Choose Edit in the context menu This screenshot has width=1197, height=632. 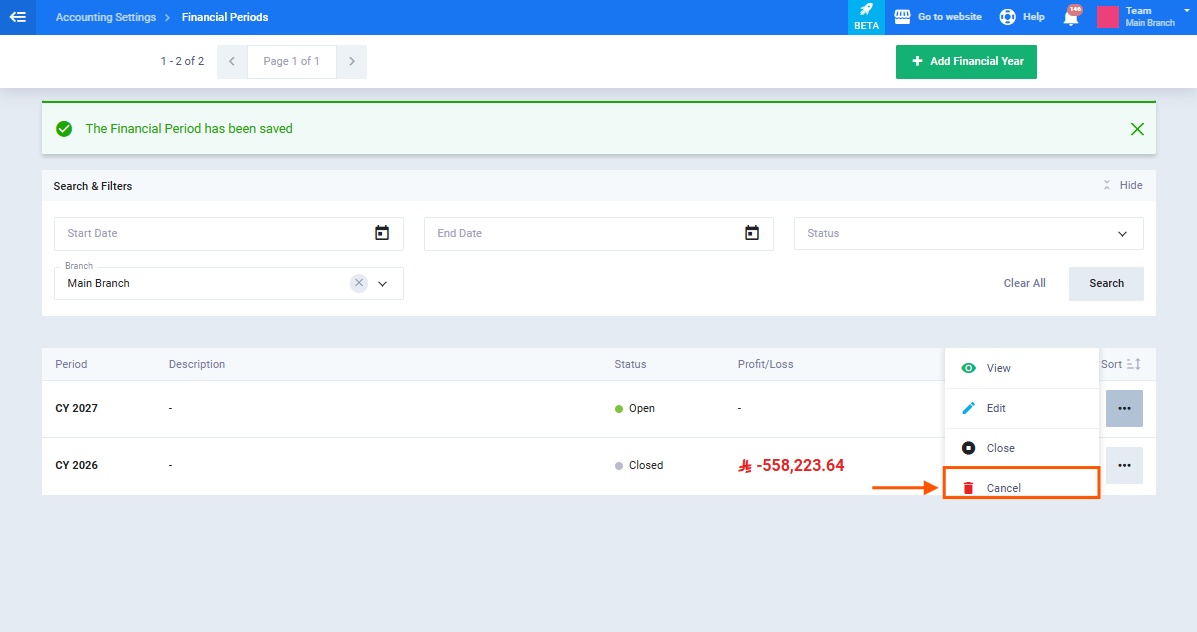pos(1021,408)
